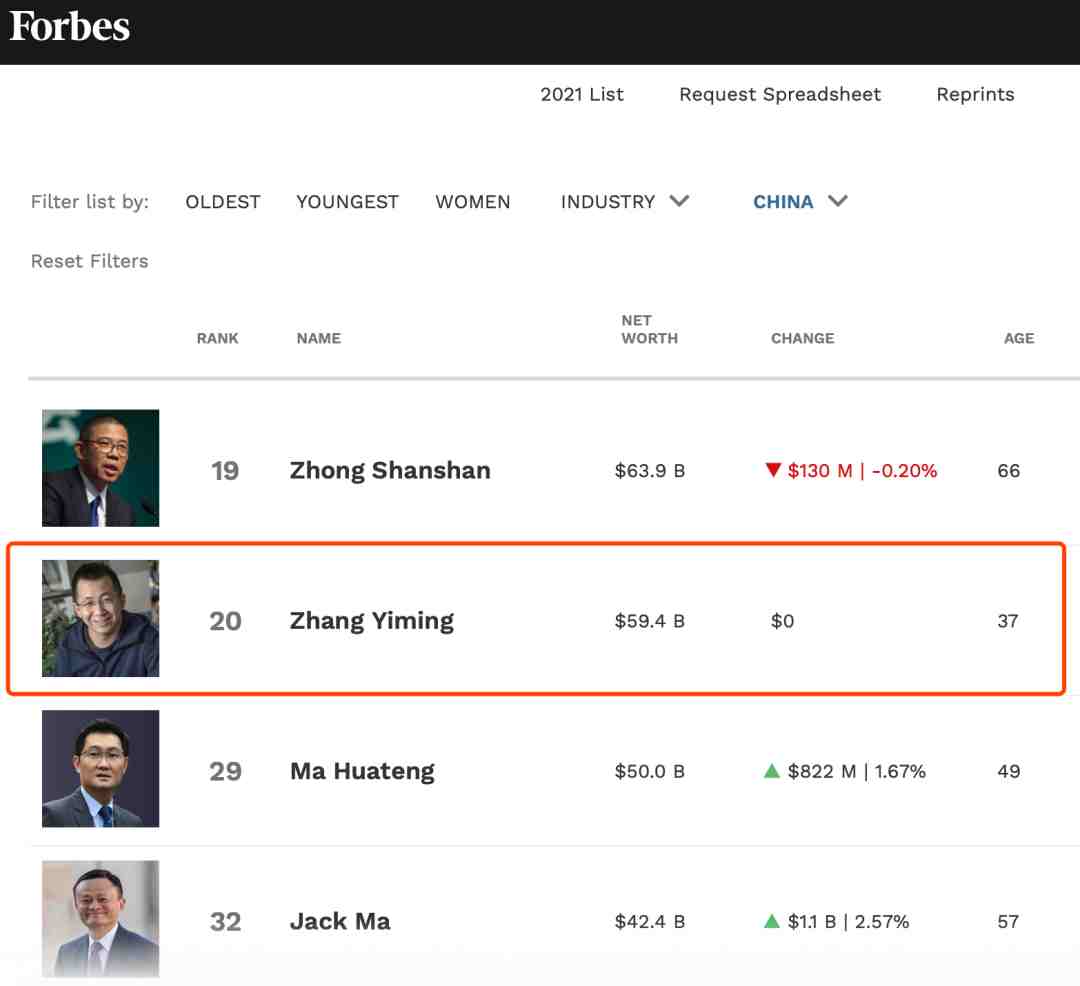Click the red down-arrow change indicator
Screen dimensions: 1080x986
(773, 470)
